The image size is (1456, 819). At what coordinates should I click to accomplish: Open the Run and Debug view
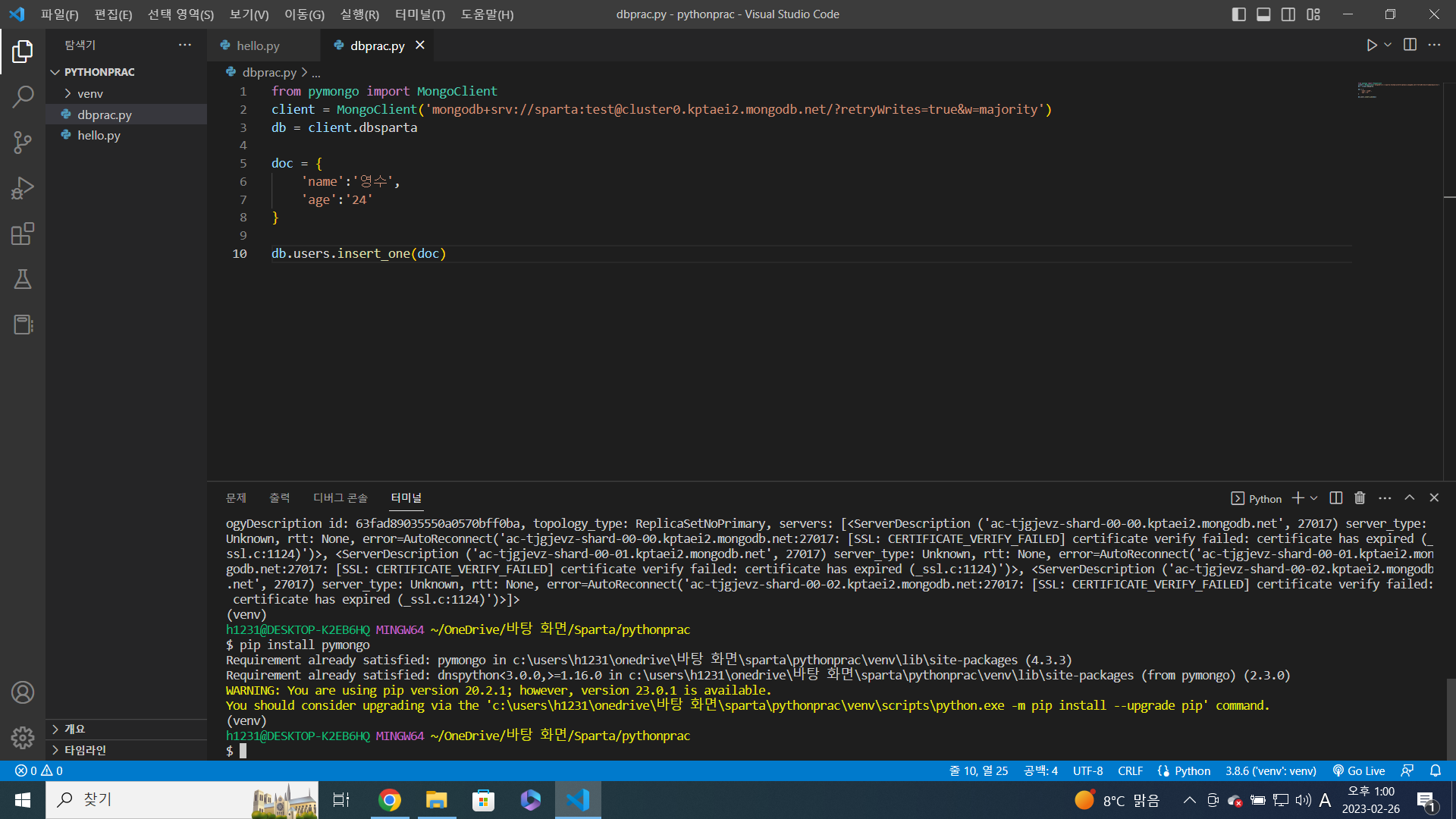tap(23, 188)
